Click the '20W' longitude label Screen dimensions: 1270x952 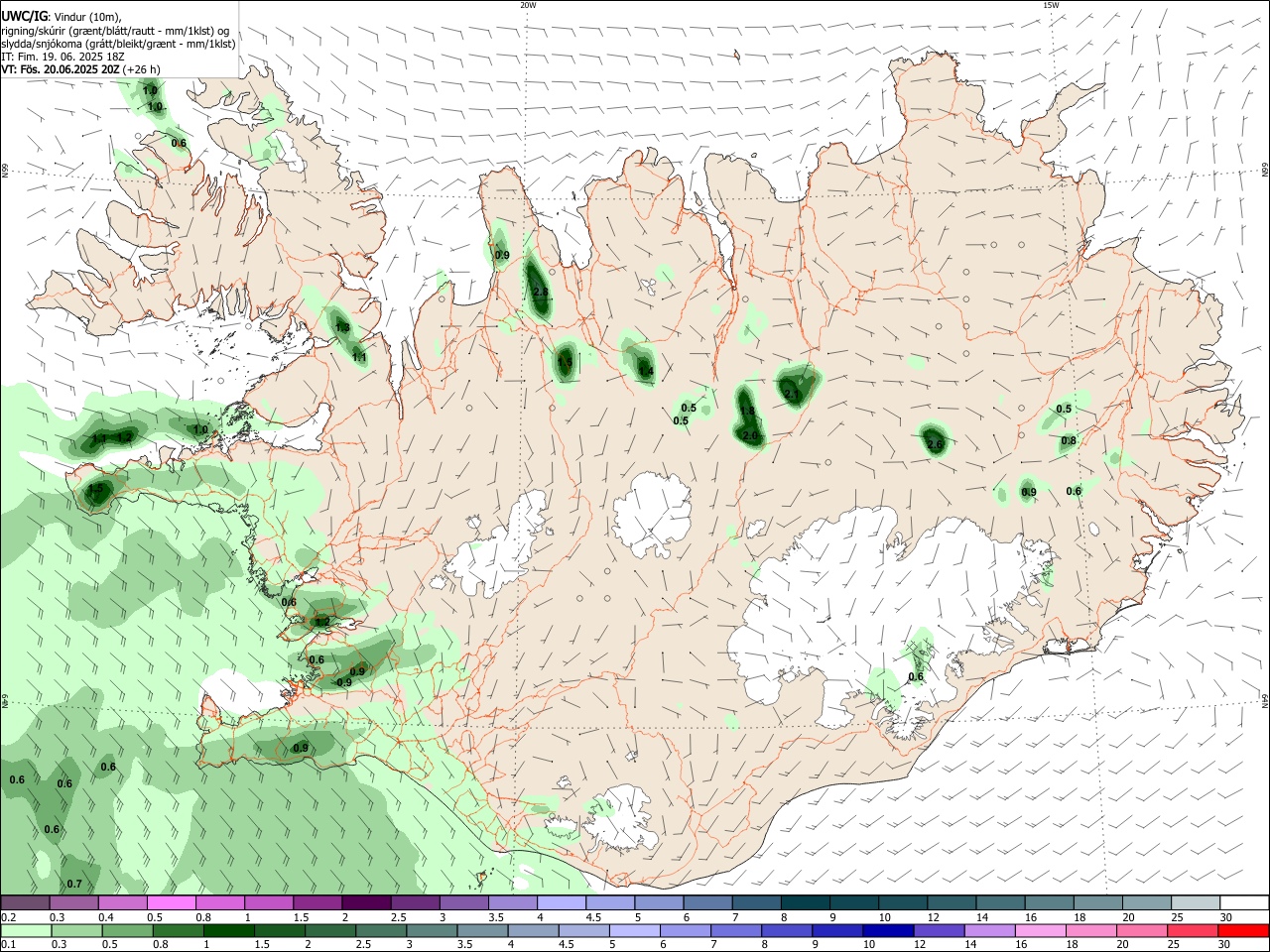click(528, 5)
